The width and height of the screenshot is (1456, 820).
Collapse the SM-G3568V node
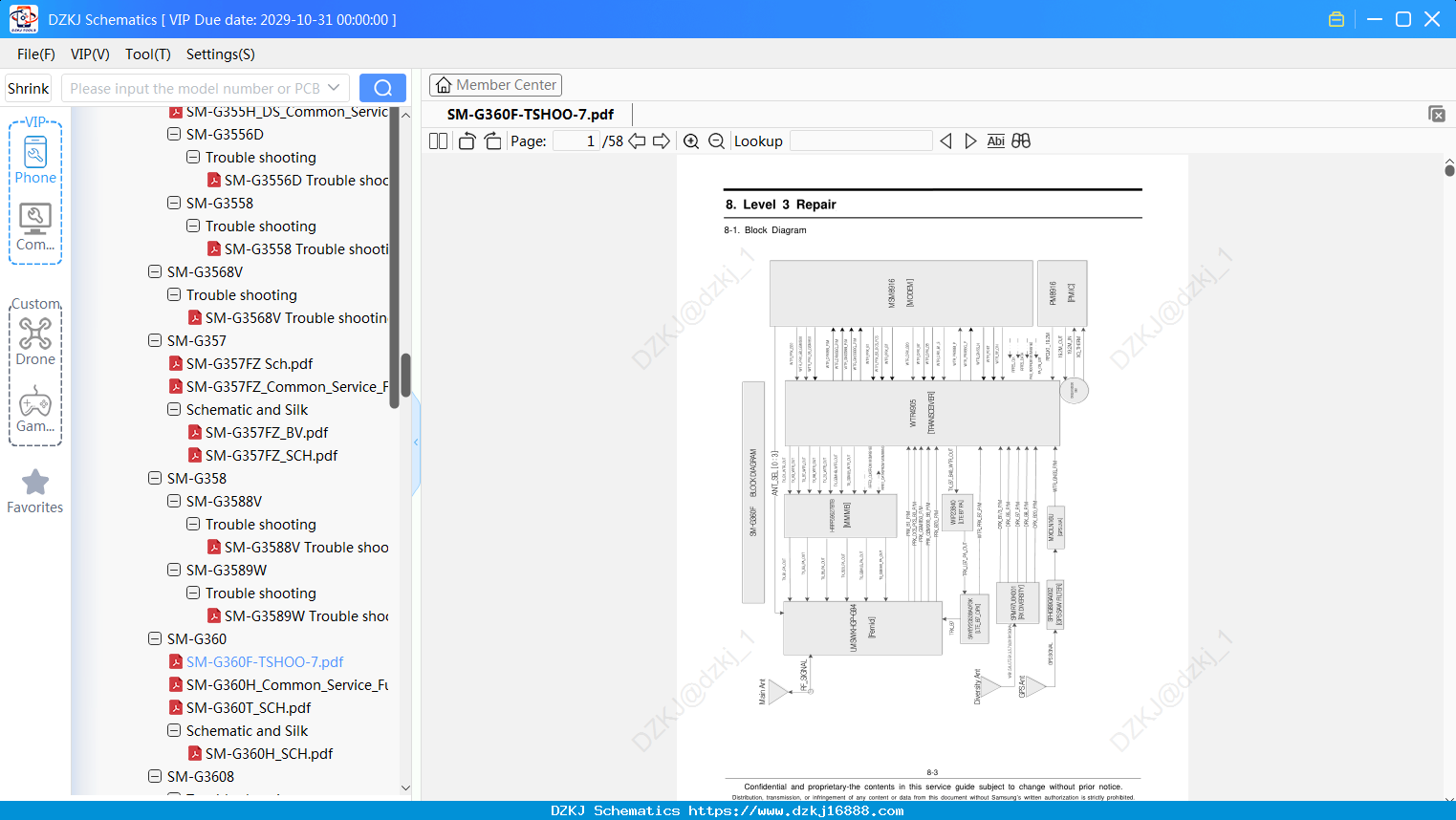pos(155,271)
